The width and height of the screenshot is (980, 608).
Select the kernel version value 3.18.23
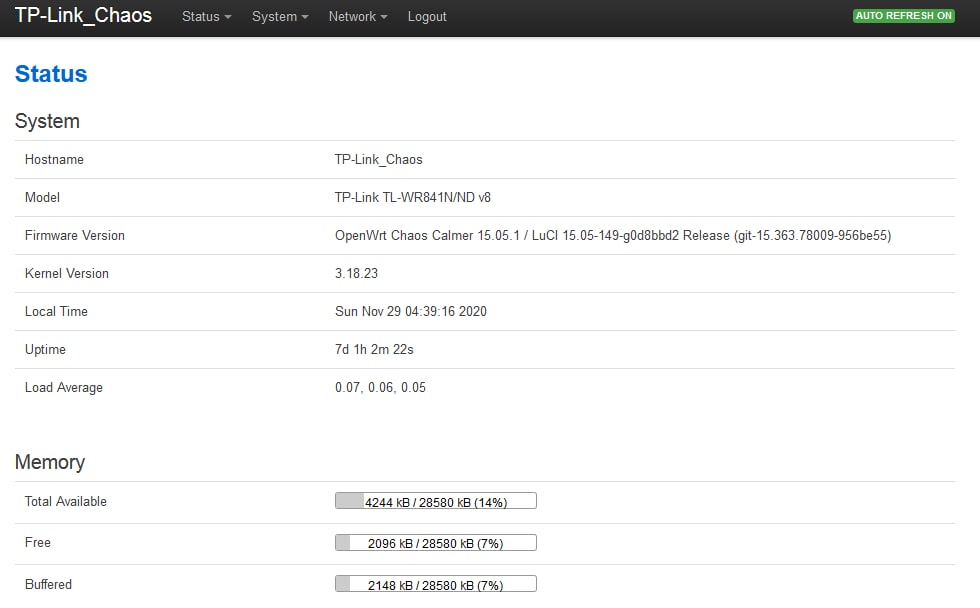pos(356,273)
